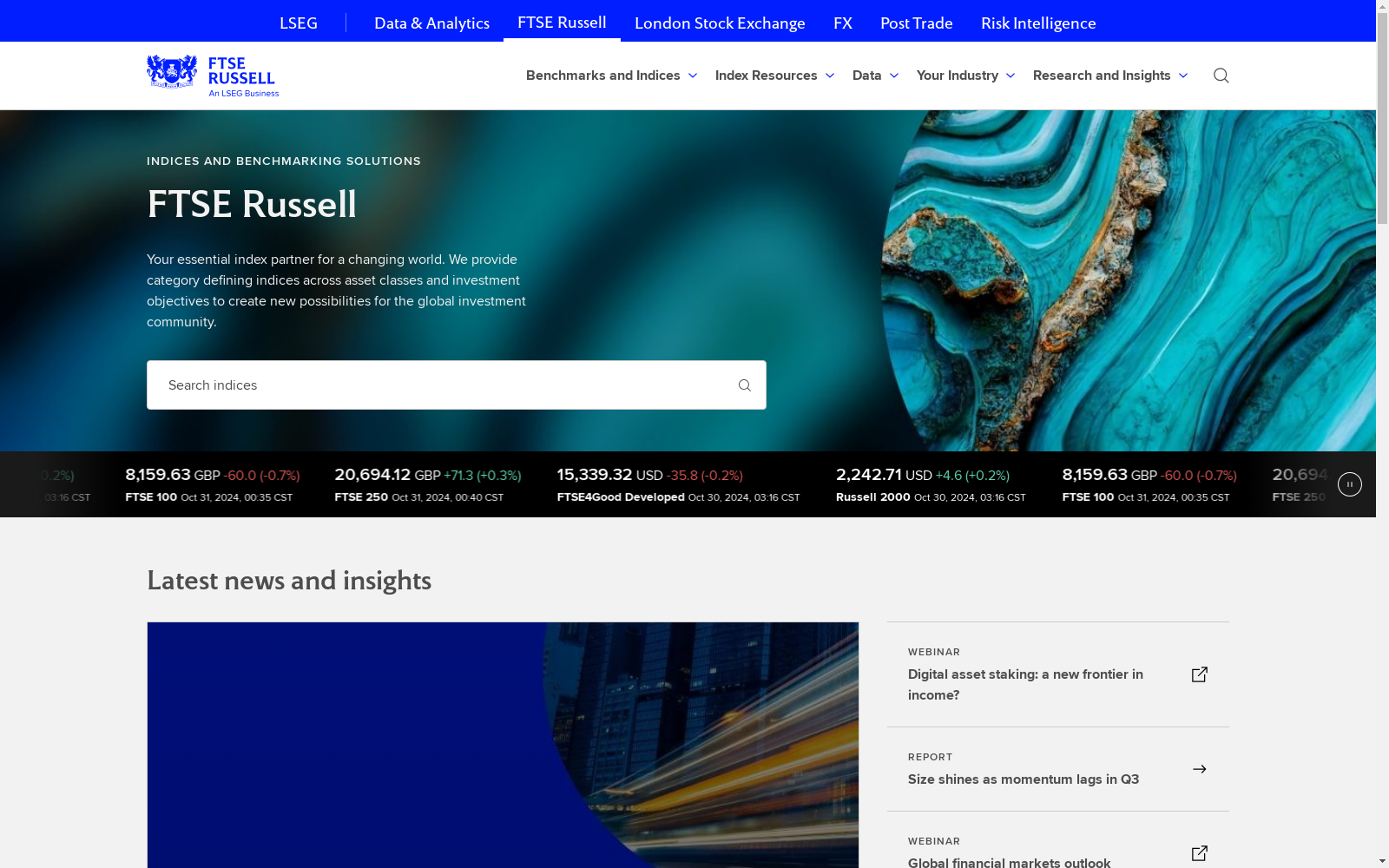The image size is (1389, 868).
Task: Click the featured news image
Action: 503,745
